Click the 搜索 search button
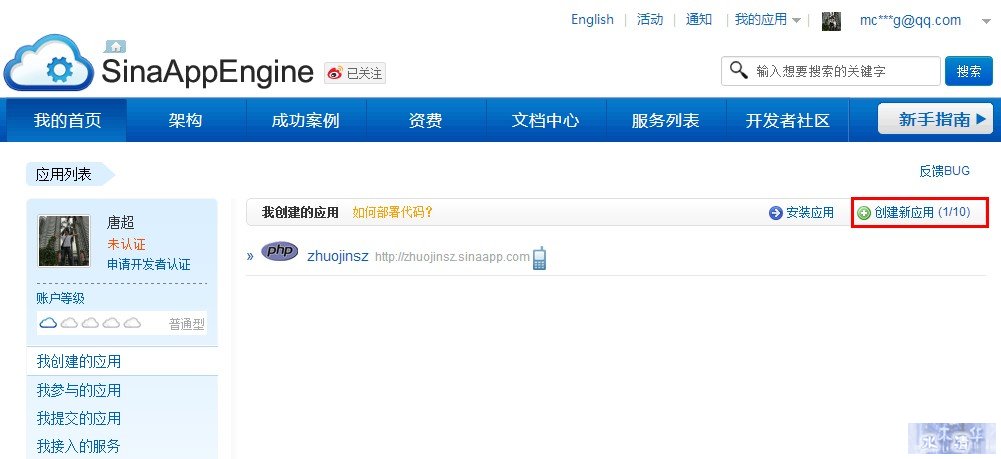 tap(969, 71)
